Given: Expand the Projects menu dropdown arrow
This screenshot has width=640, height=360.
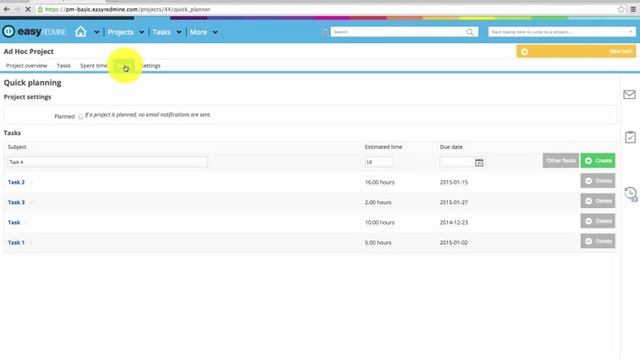Looking at the screenshot, I should 141,32.
